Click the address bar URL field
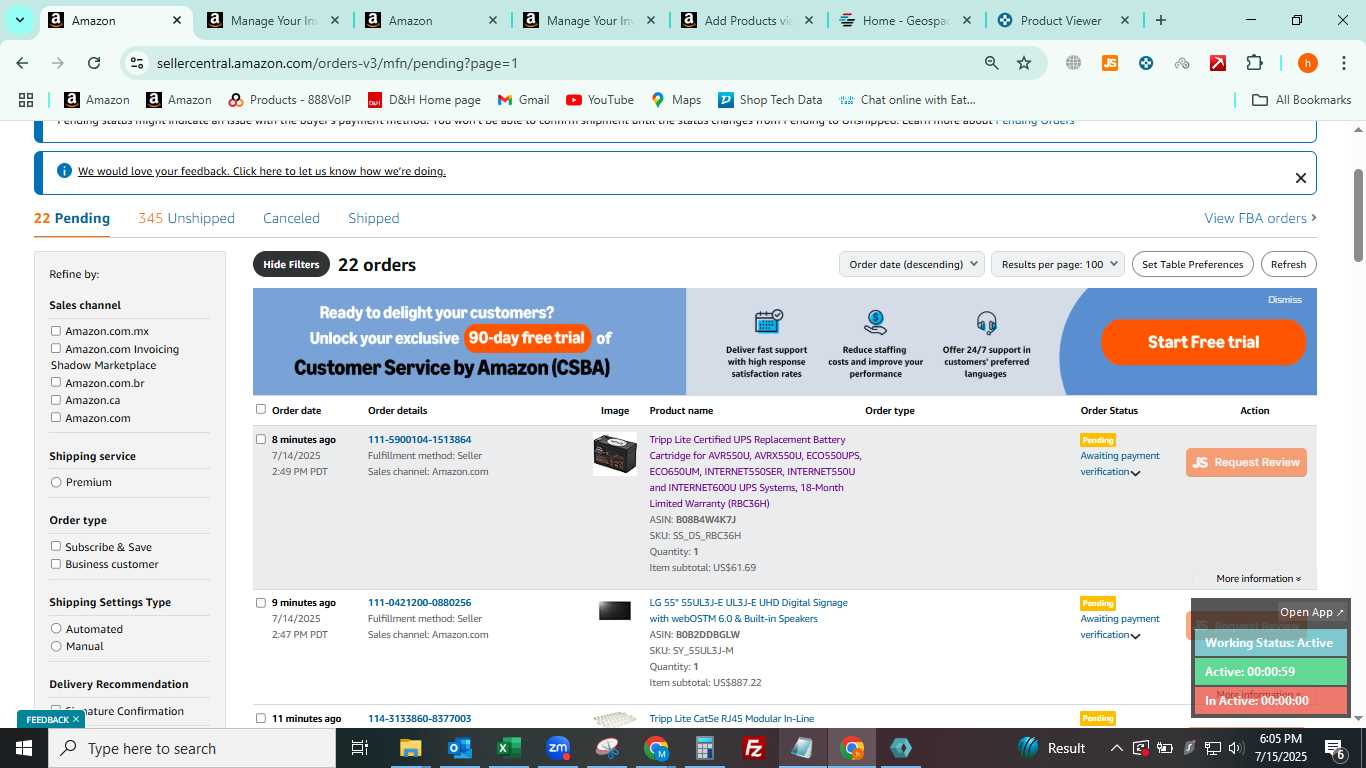 pyautogui.click(x=560, y=63)
